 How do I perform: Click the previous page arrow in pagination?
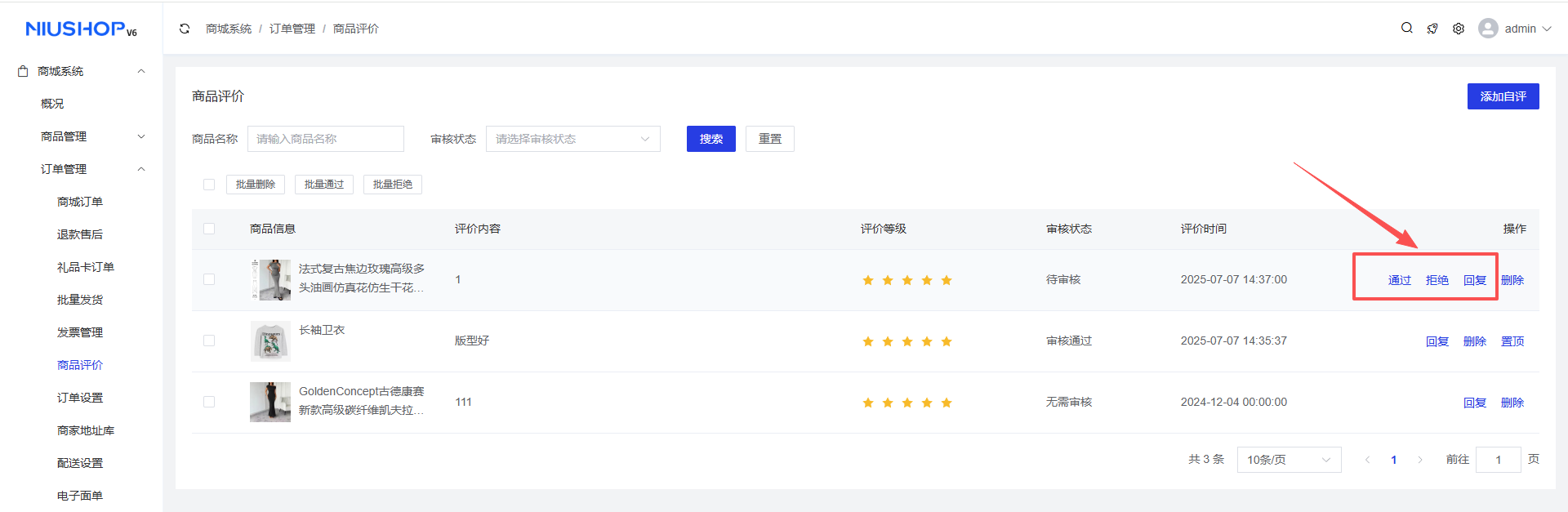1367,460
